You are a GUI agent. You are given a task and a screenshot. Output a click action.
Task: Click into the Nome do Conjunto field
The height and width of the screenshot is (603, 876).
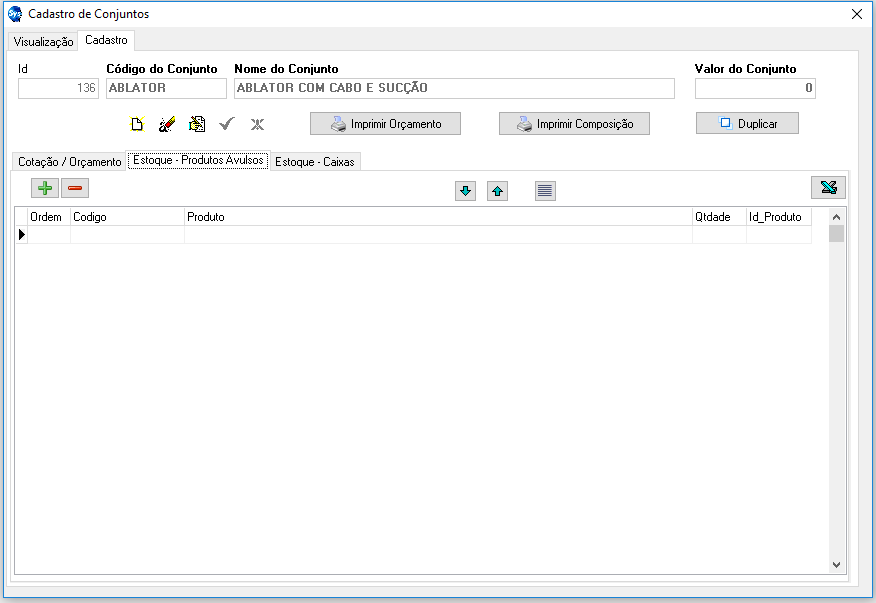tap(454, 88)
